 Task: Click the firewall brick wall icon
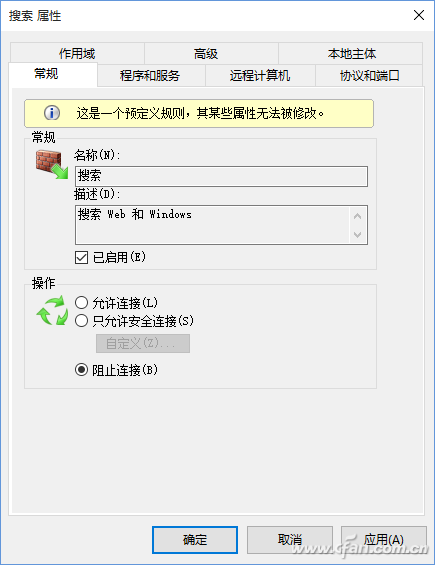click(x=51, y=164)
